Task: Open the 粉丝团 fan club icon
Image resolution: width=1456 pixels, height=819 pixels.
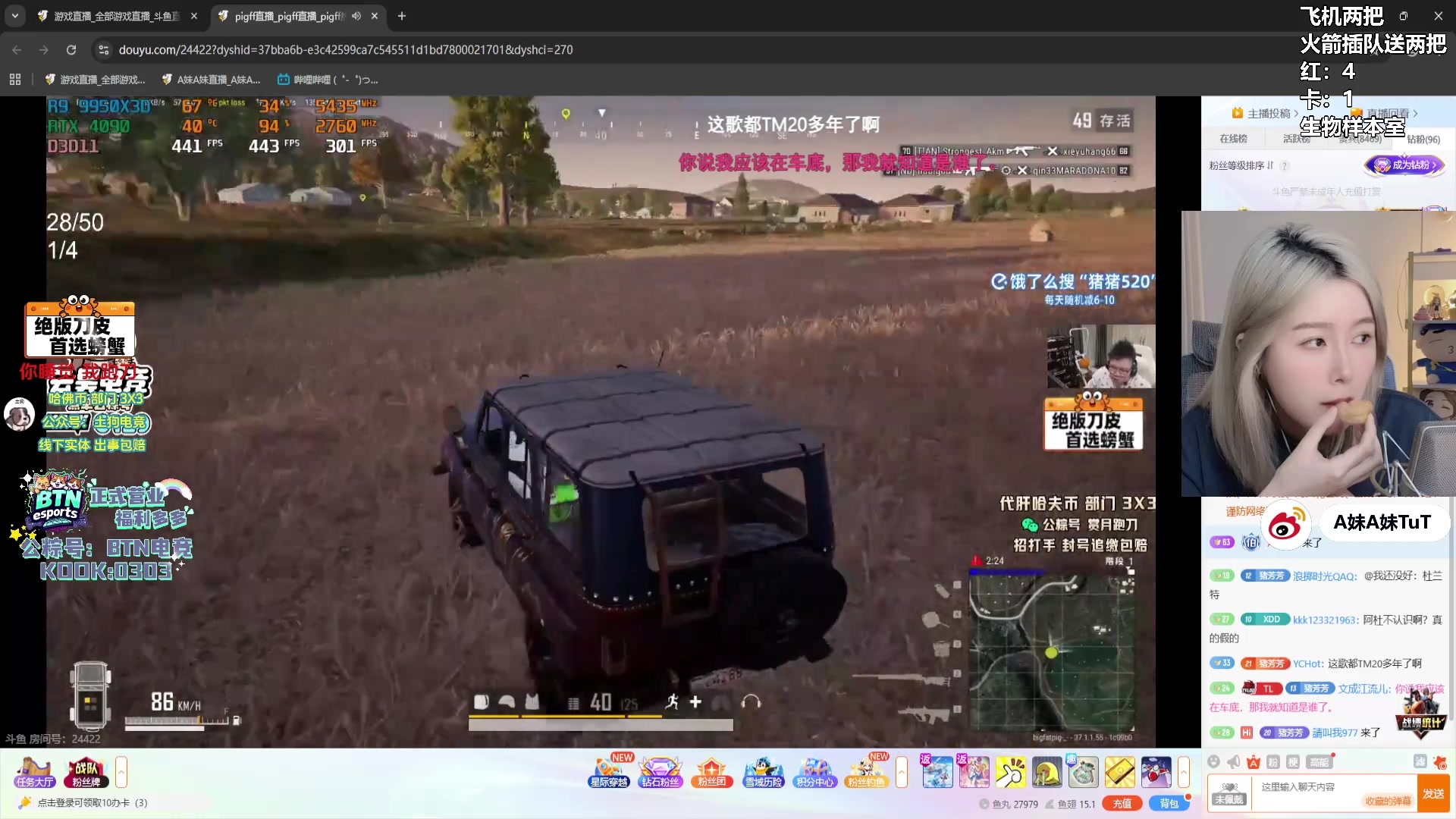Action: (711, 773)
